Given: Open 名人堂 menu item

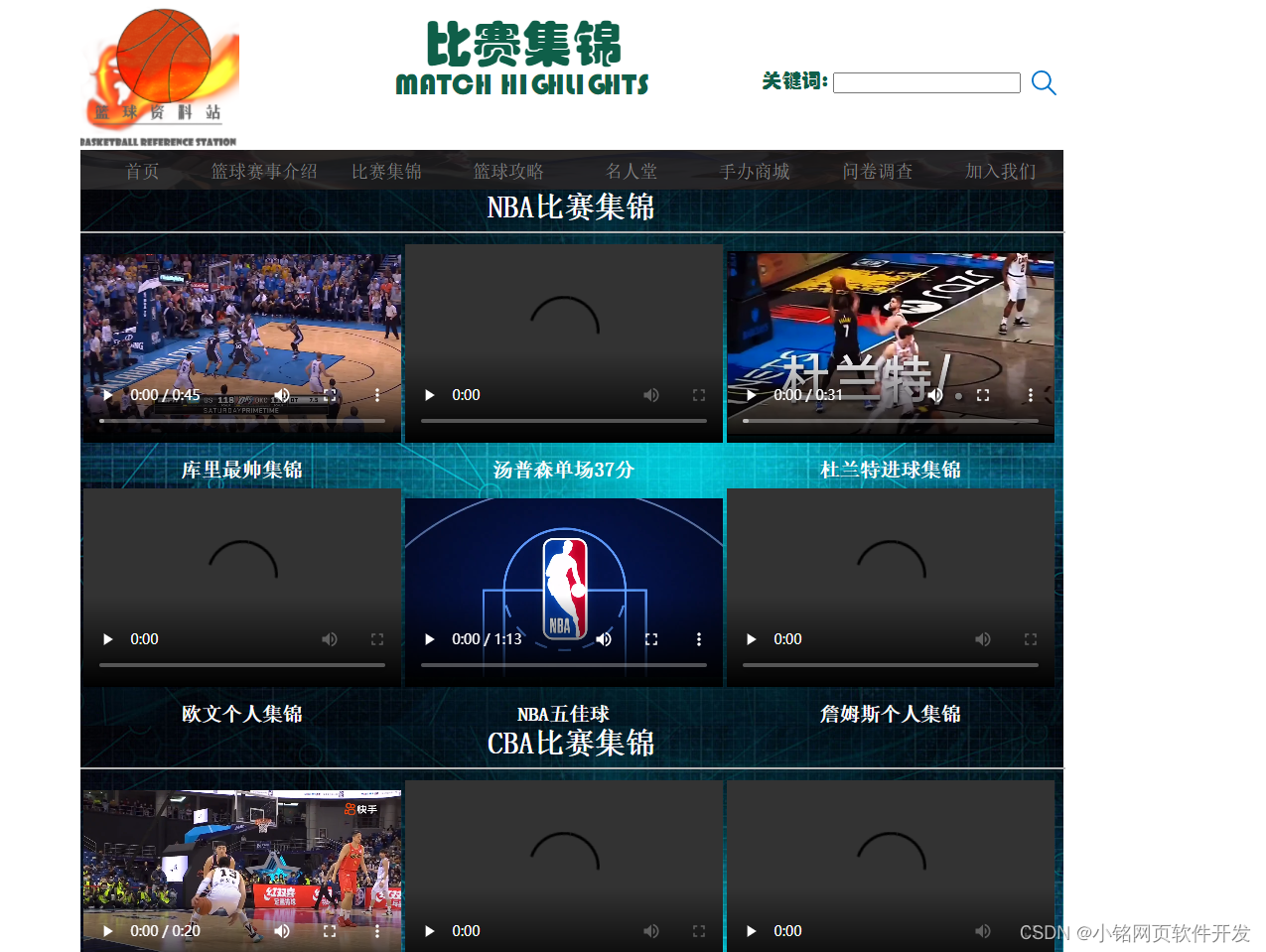Looking at the screenshot, I should (633, 171).
